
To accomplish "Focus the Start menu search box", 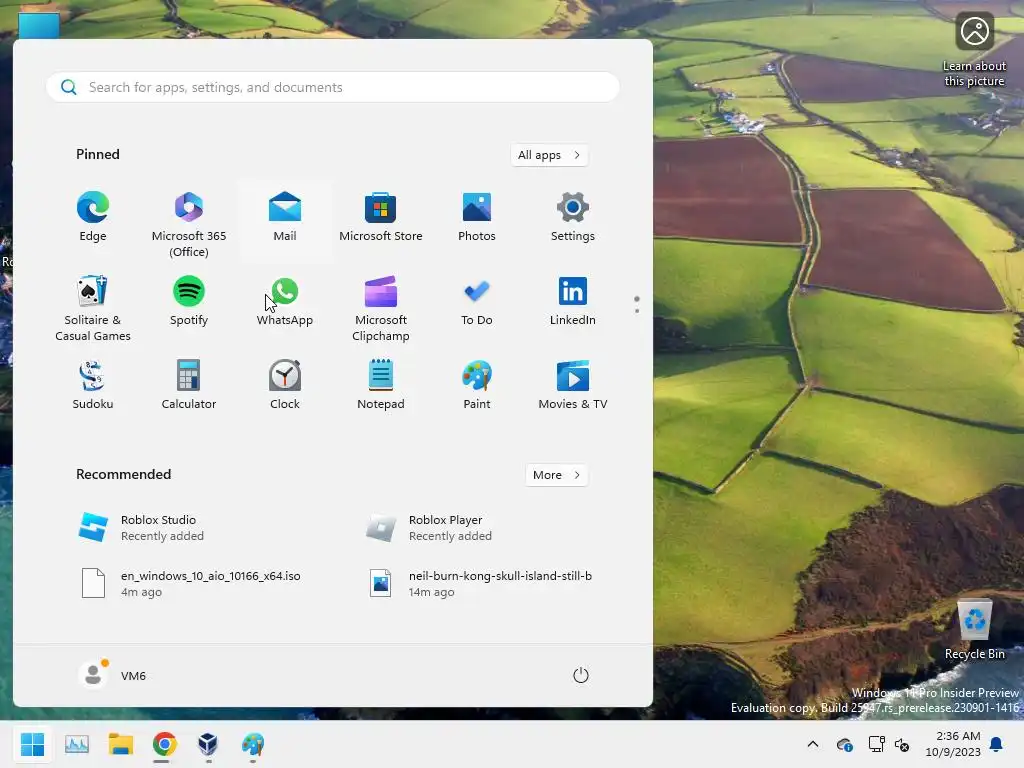I will 333,87.
